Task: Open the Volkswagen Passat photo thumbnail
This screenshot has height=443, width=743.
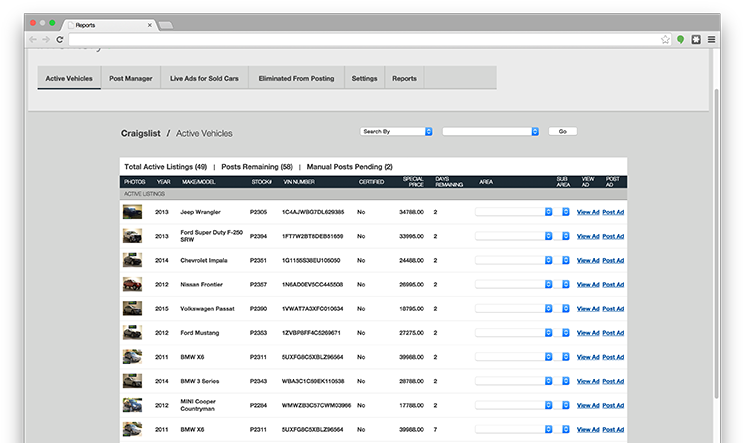Action: coord(132,308)
